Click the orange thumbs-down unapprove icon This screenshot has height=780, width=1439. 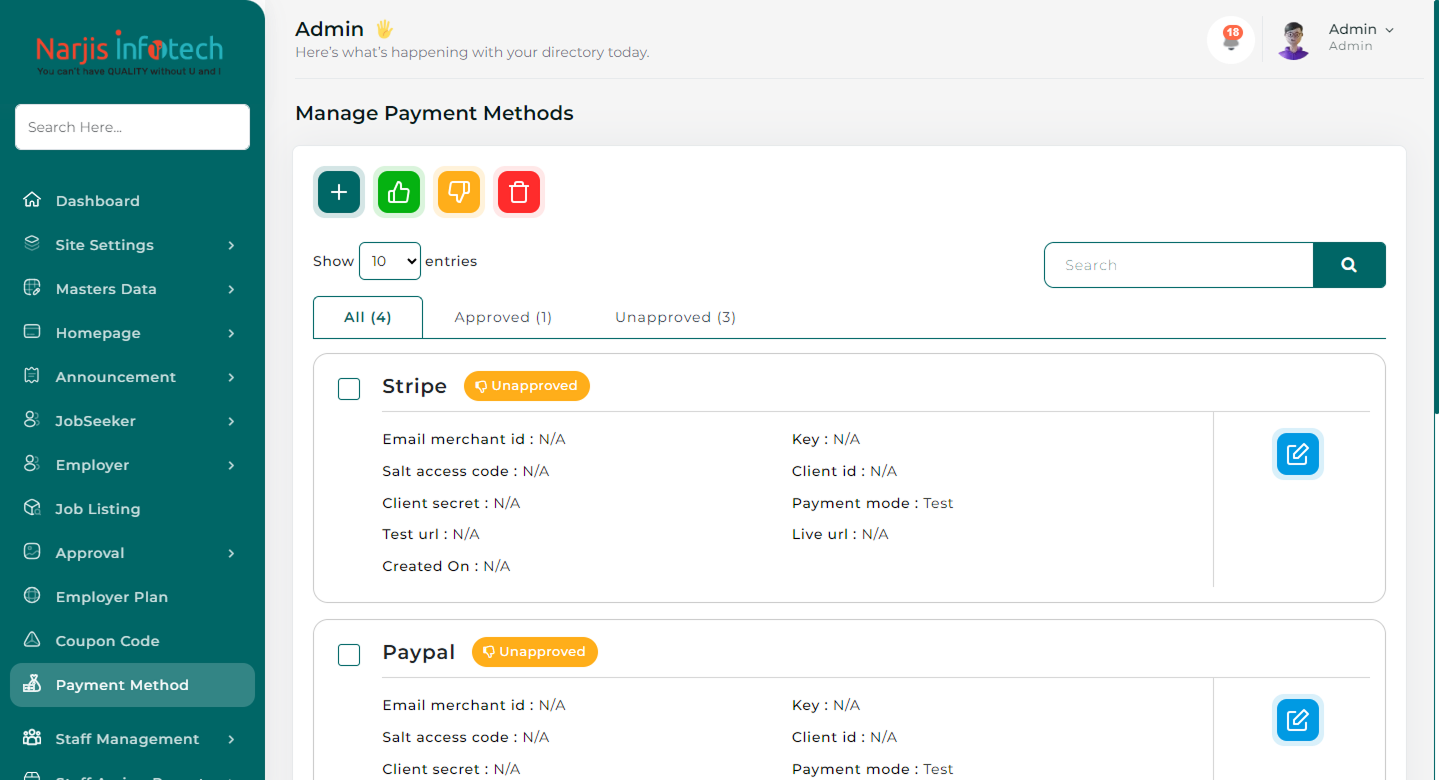(x=459, y=192)
